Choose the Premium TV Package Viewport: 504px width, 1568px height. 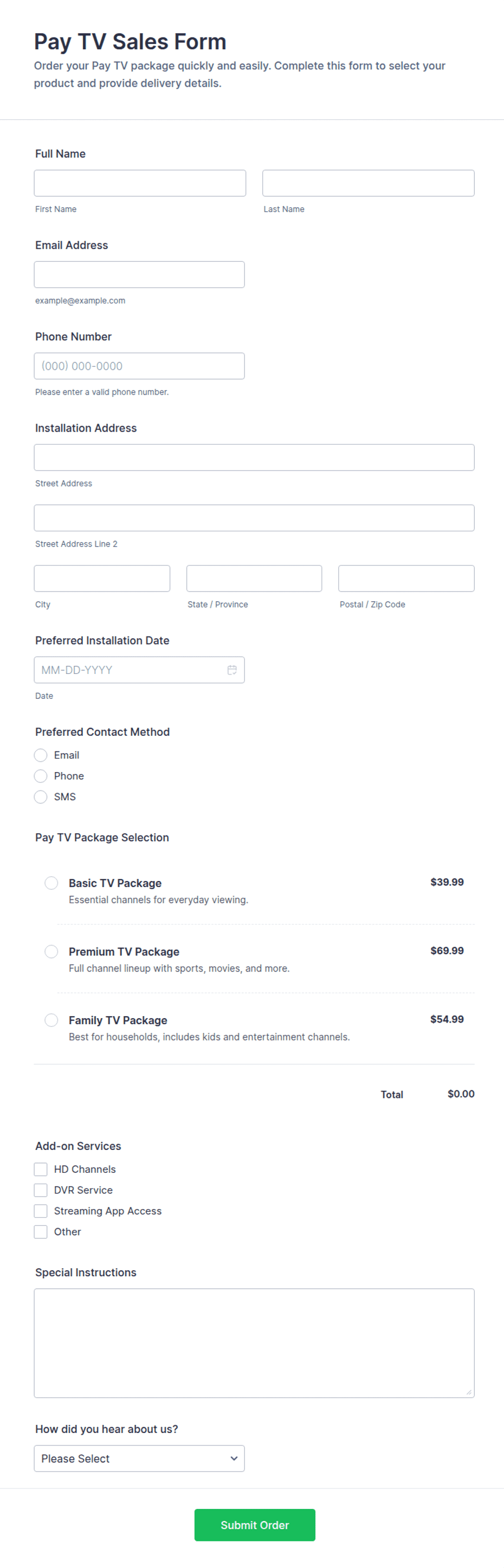point(51,951)
